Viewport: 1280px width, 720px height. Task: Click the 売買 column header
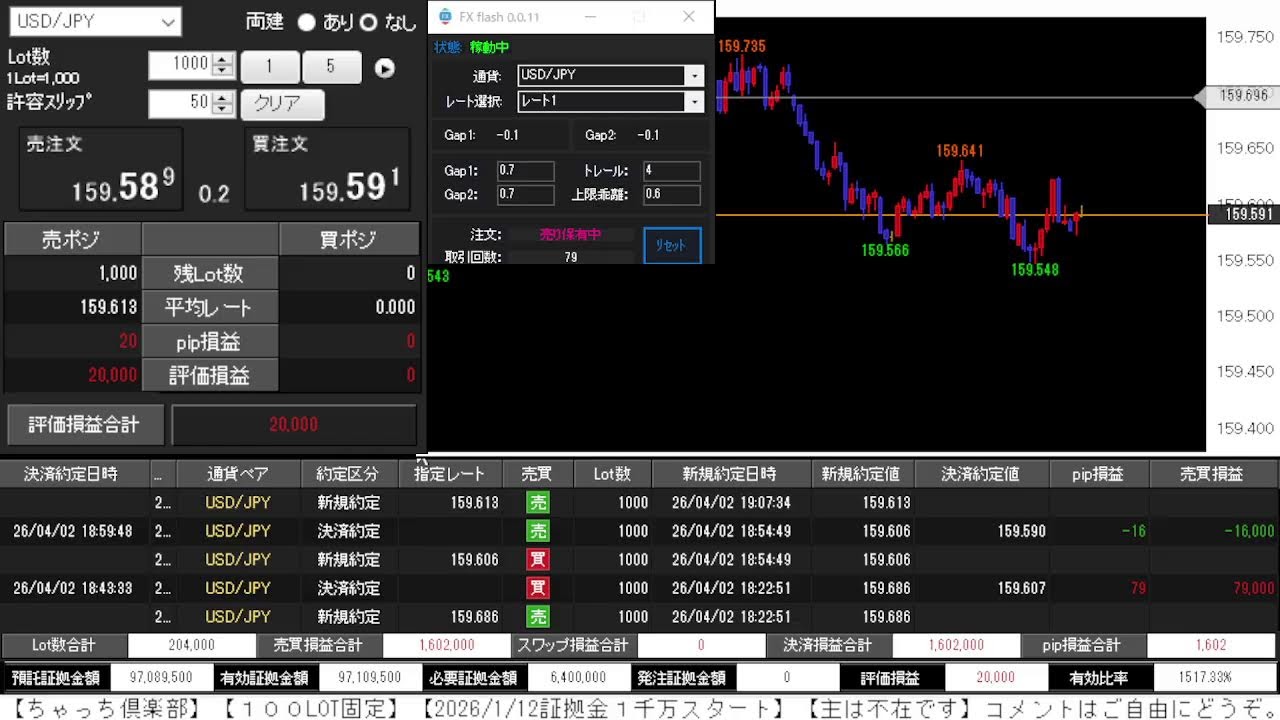[x=538, y=474]
